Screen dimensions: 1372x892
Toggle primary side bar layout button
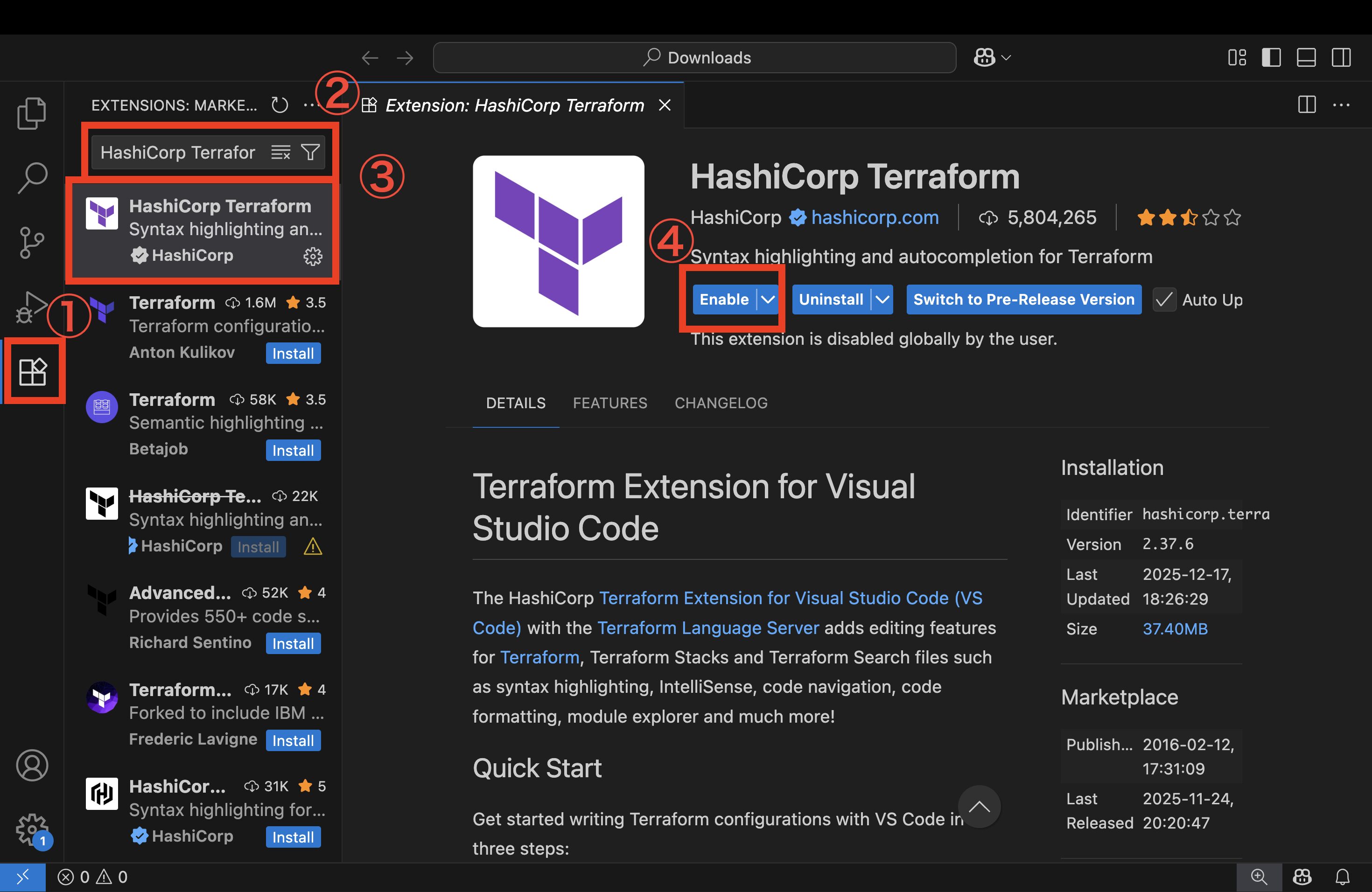click(x=1271, y=58)
